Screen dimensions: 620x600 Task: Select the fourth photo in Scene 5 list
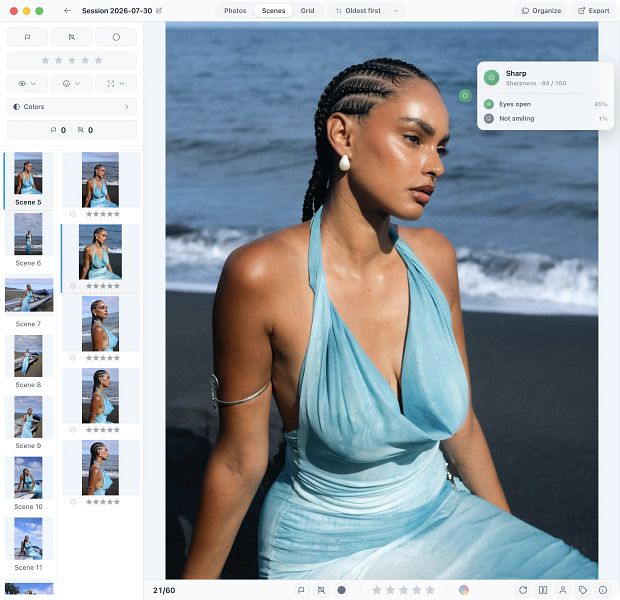coord(100,396)
